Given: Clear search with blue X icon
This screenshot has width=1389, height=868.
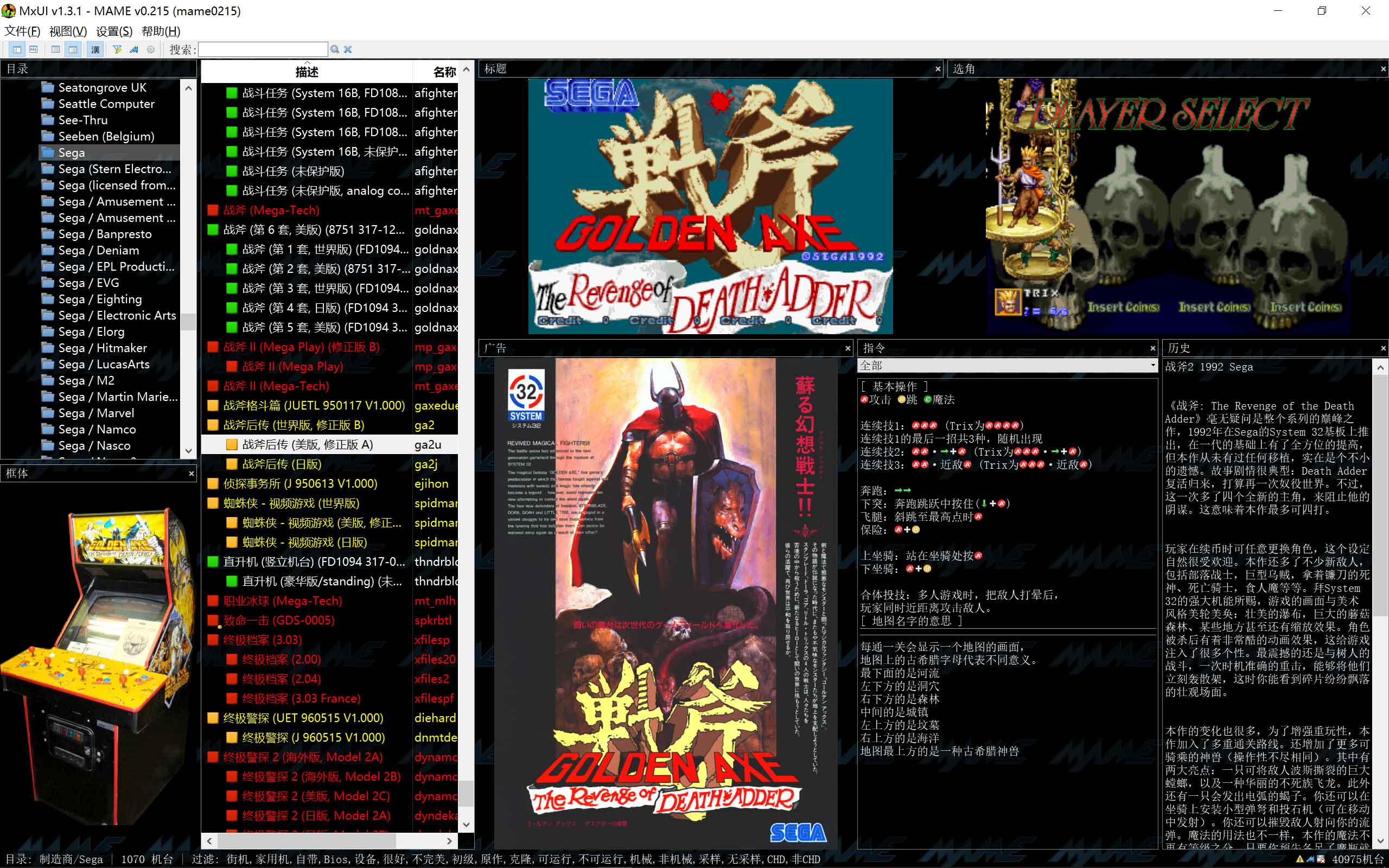Looking at the screenshot, I should pyautogui.click(x=348, y=49).
